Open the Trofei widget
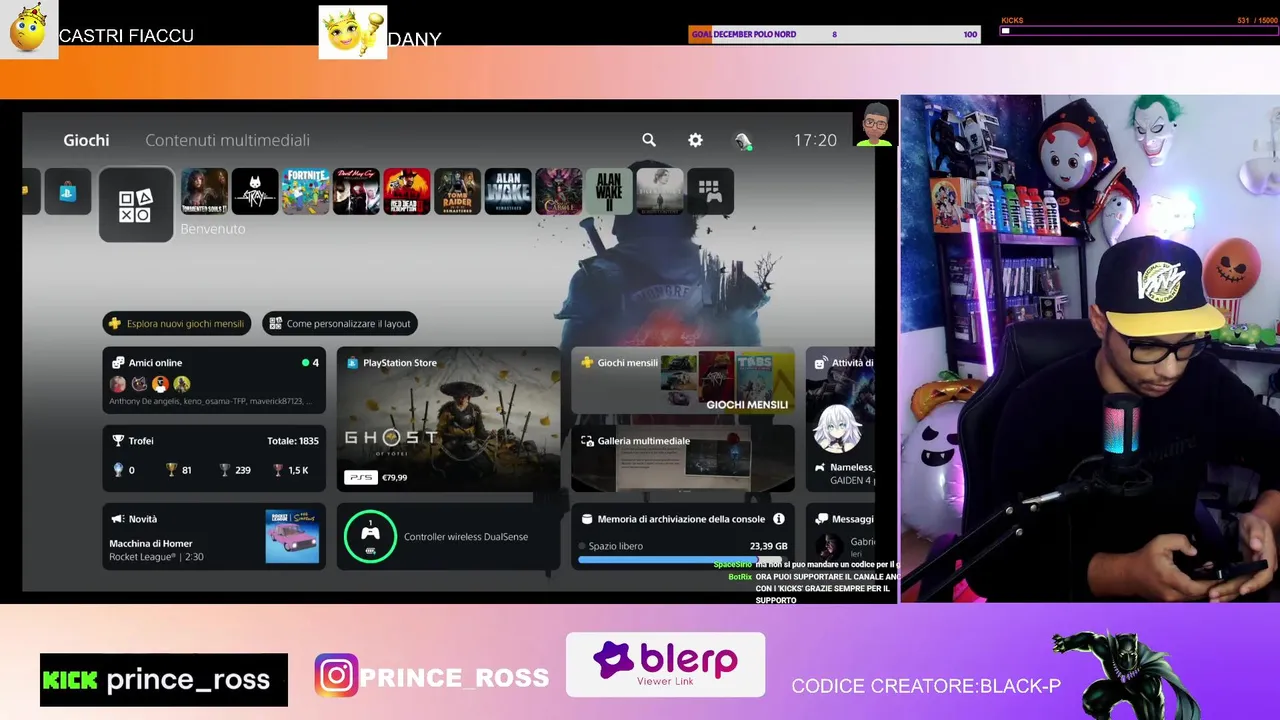The width and height of the screenshot is (1280, 720). [214, 459]
